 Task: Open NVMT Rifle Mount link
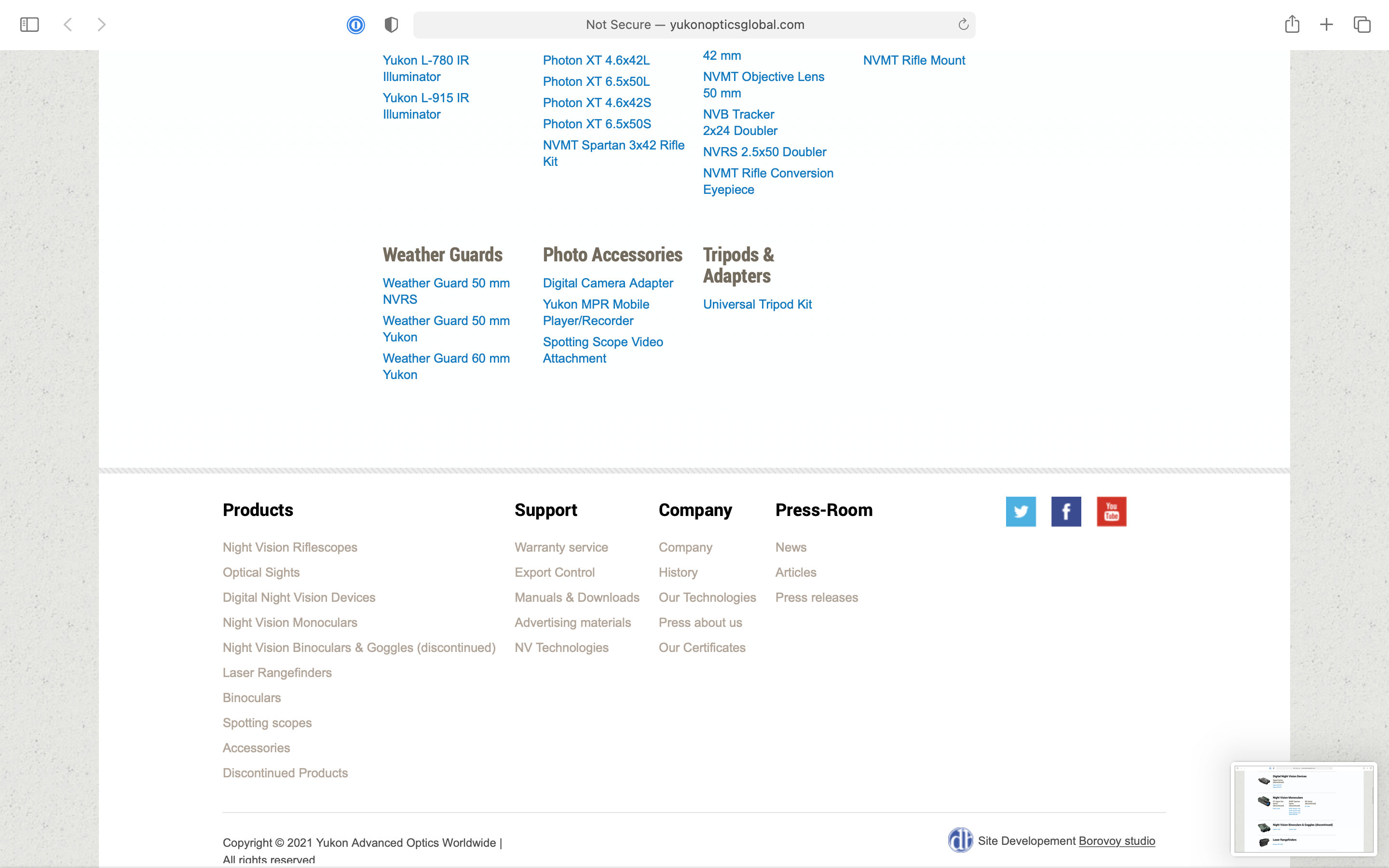pos(914,60)
